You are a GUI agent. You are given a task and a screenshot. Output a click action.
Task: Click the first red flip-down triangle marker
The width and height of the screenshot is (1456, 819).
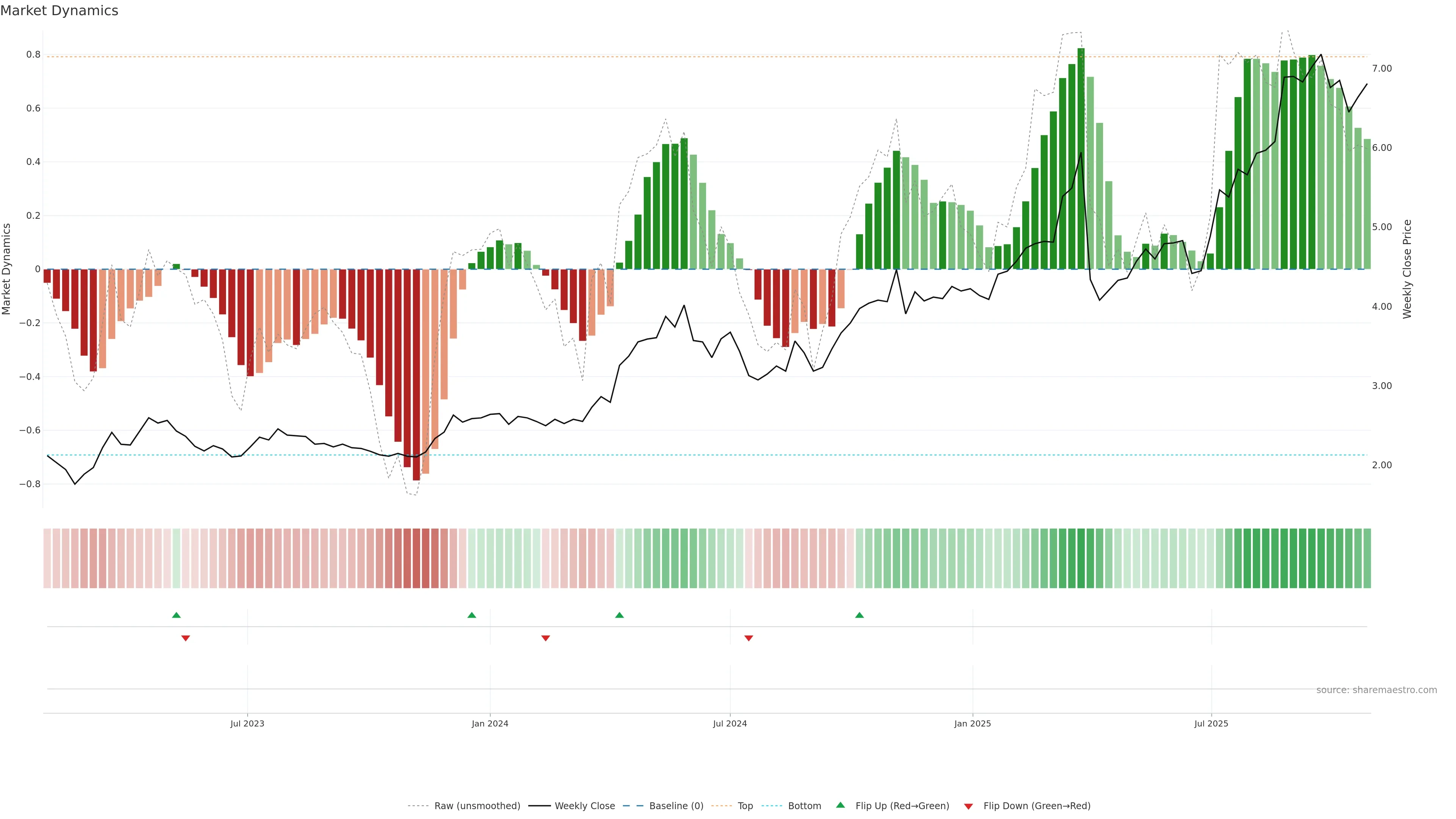click(x=185, y=638)
